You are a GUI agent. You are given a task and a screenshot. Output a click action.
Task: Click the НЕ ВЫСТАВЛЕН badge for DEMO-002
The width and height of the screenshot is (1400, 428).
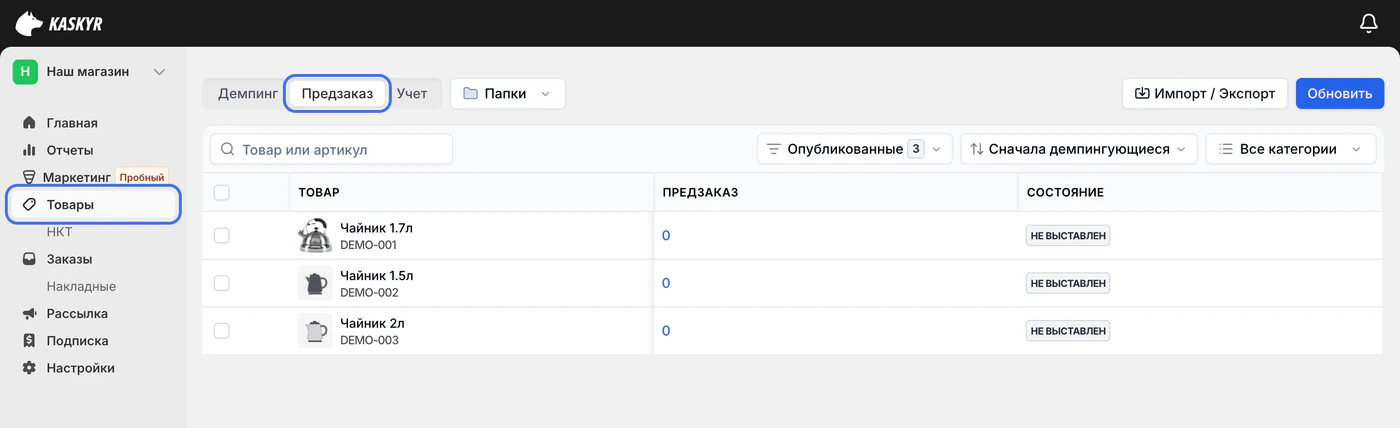(1068, 283)
